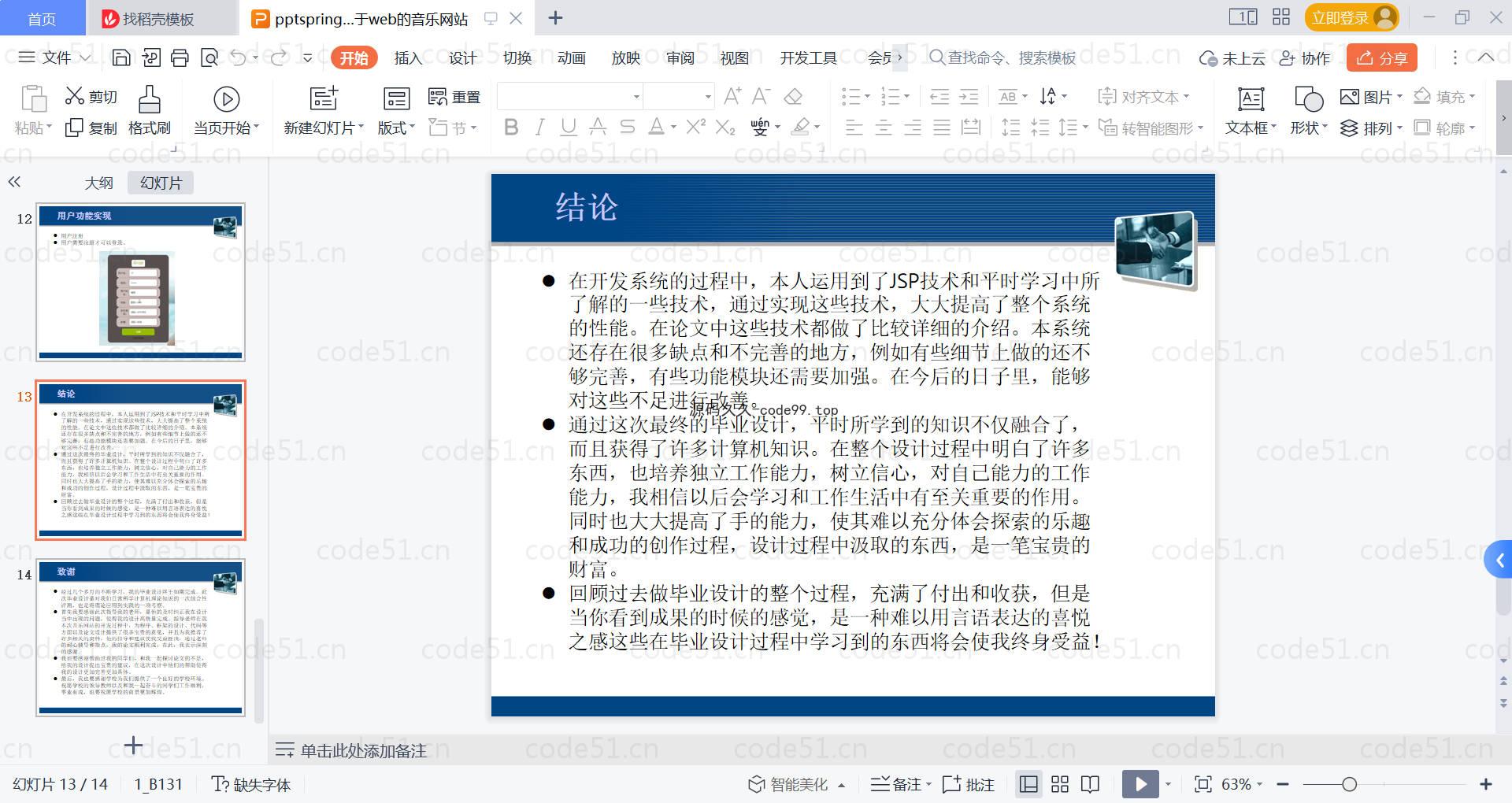
Task: Open shape Fill (填充) color
Action: pos(1443,97)
